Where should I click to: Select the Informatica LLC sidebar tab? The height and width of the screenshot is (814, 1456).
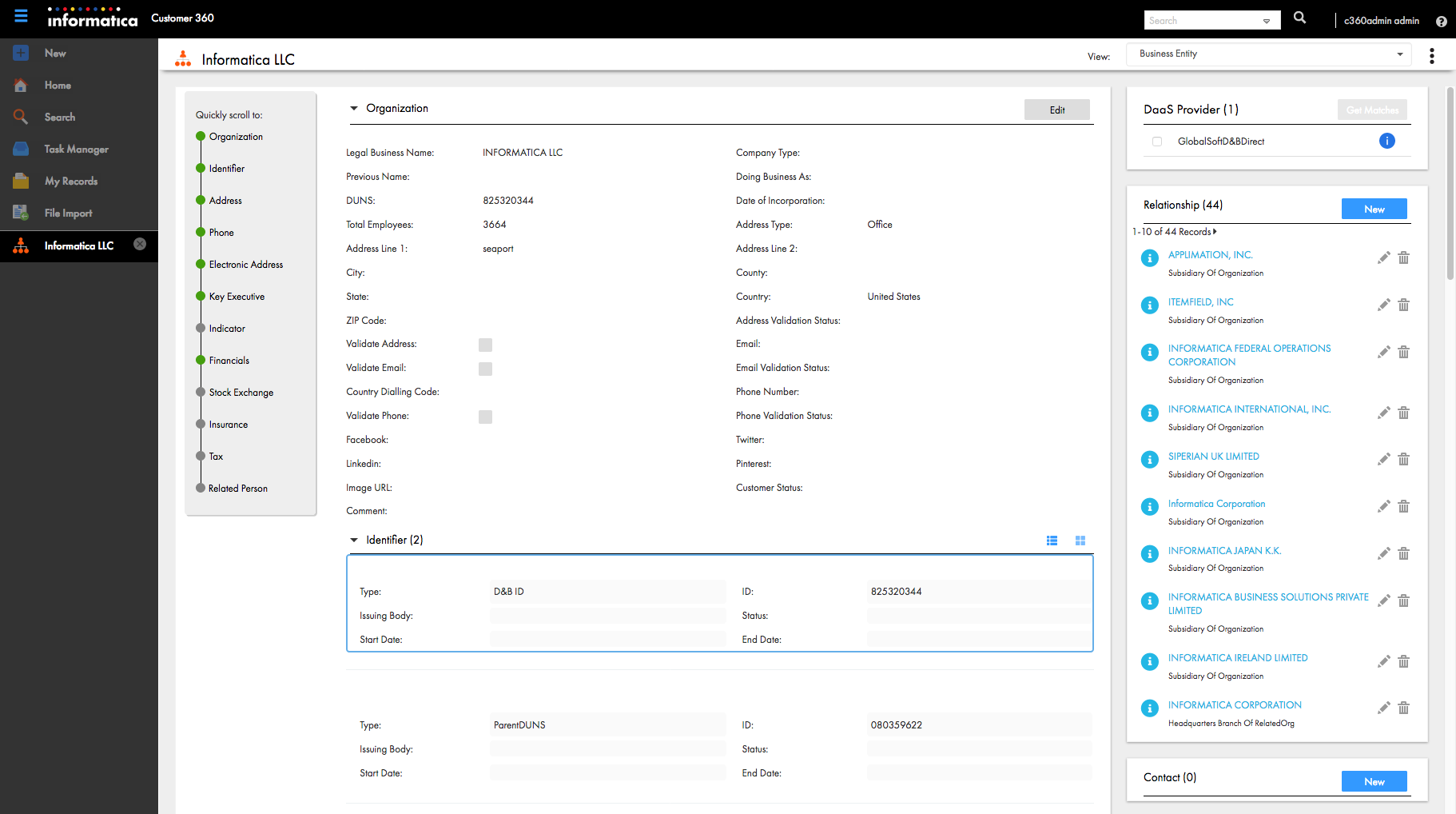[x=79, y=245]
